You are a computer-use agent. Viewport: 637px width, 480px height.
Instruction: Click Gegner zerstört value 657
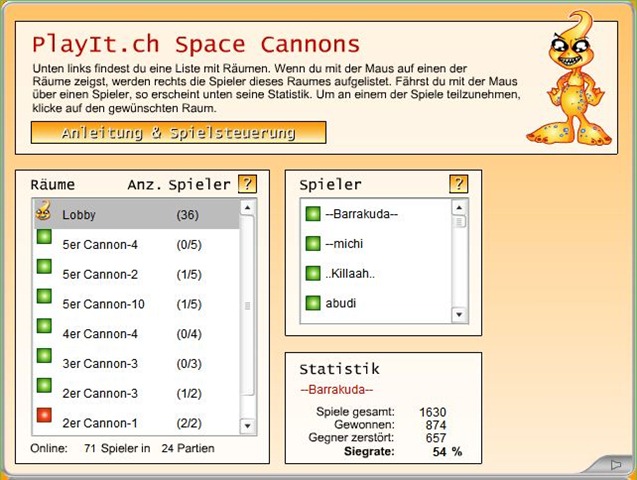(436, 438)
